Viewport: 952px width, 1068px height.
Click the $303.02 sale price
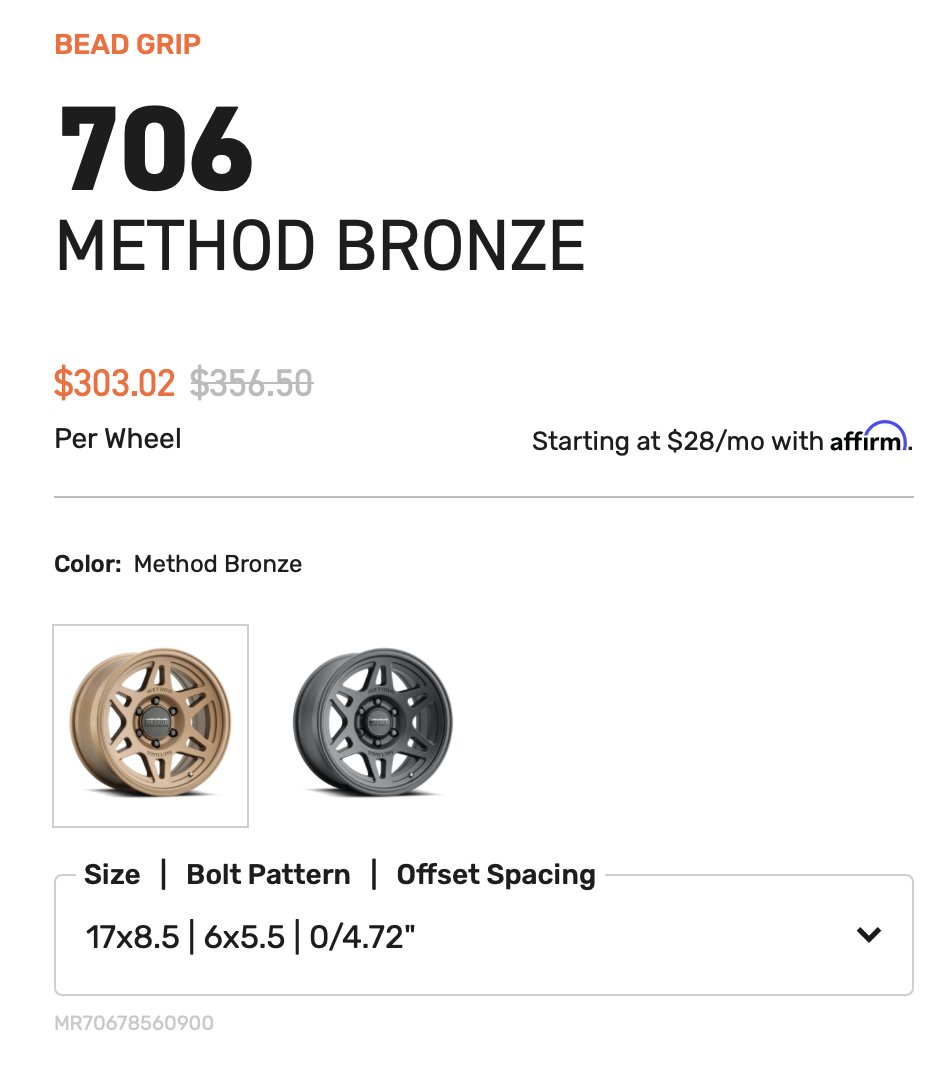(114, 382)
